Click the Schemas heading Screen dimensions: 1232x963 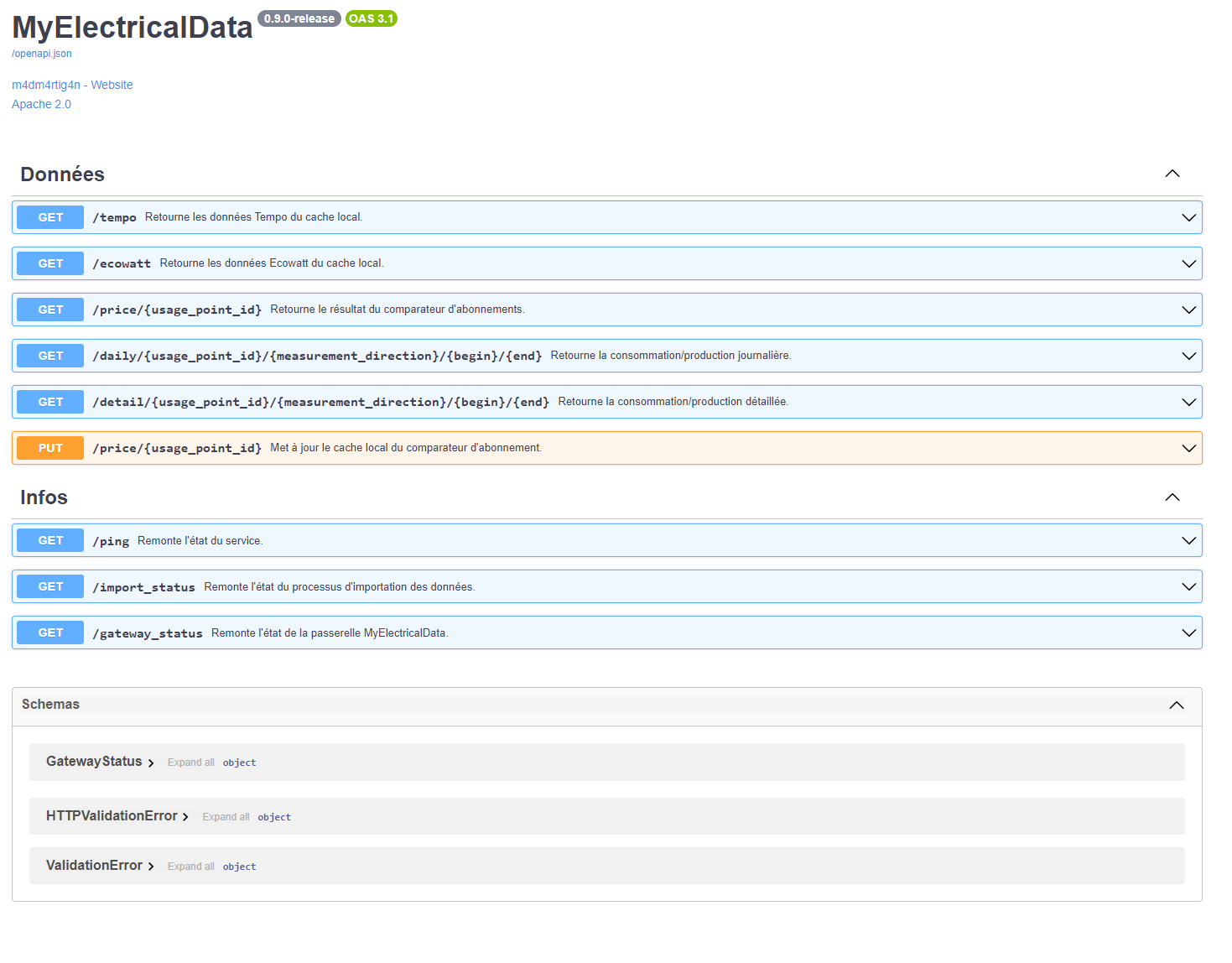(50, 705)
